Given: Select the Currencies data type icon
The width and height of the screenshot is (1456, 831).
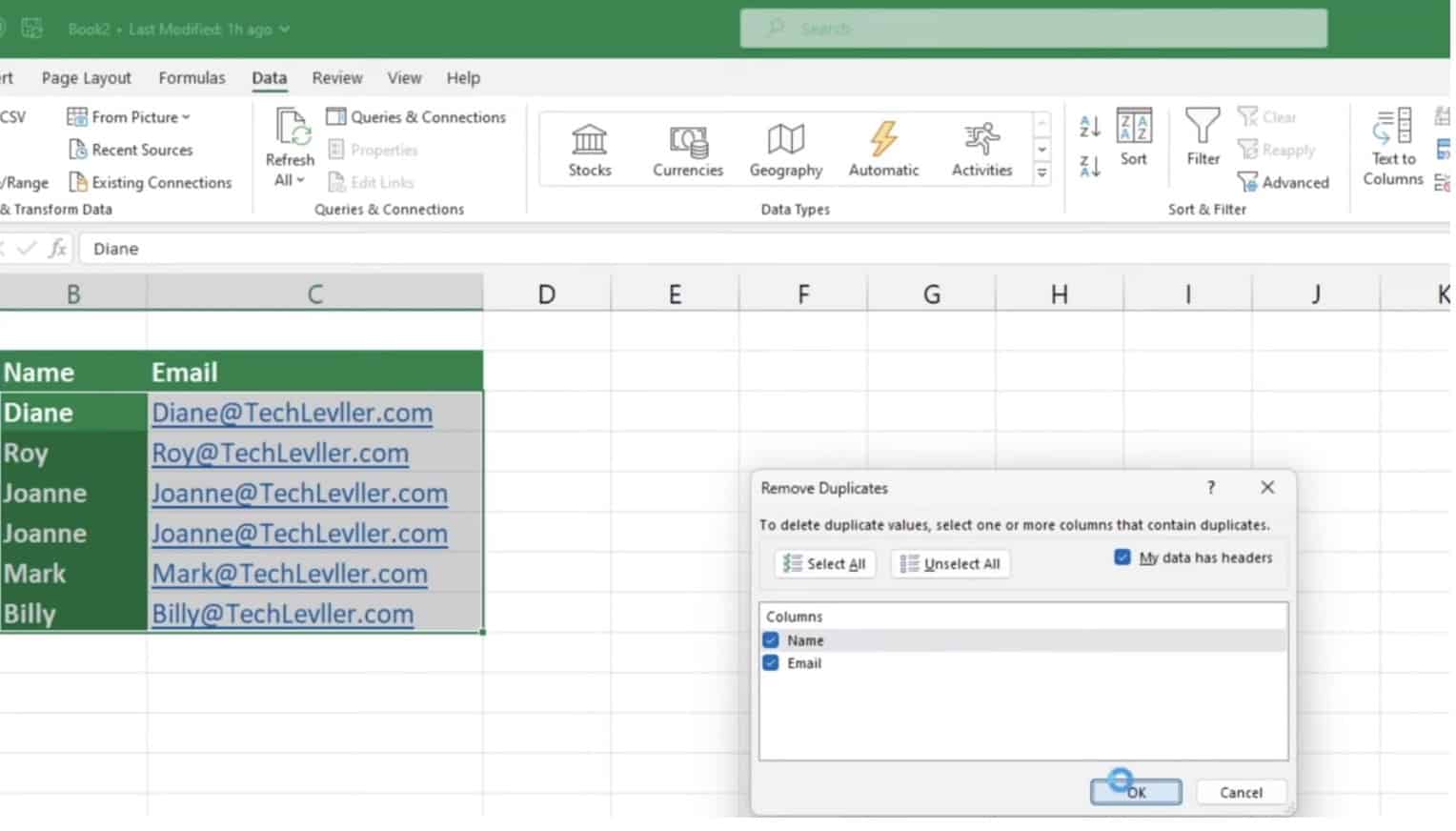Looking at the screenshot, I should pyautogui.click(x=687, y=142).
